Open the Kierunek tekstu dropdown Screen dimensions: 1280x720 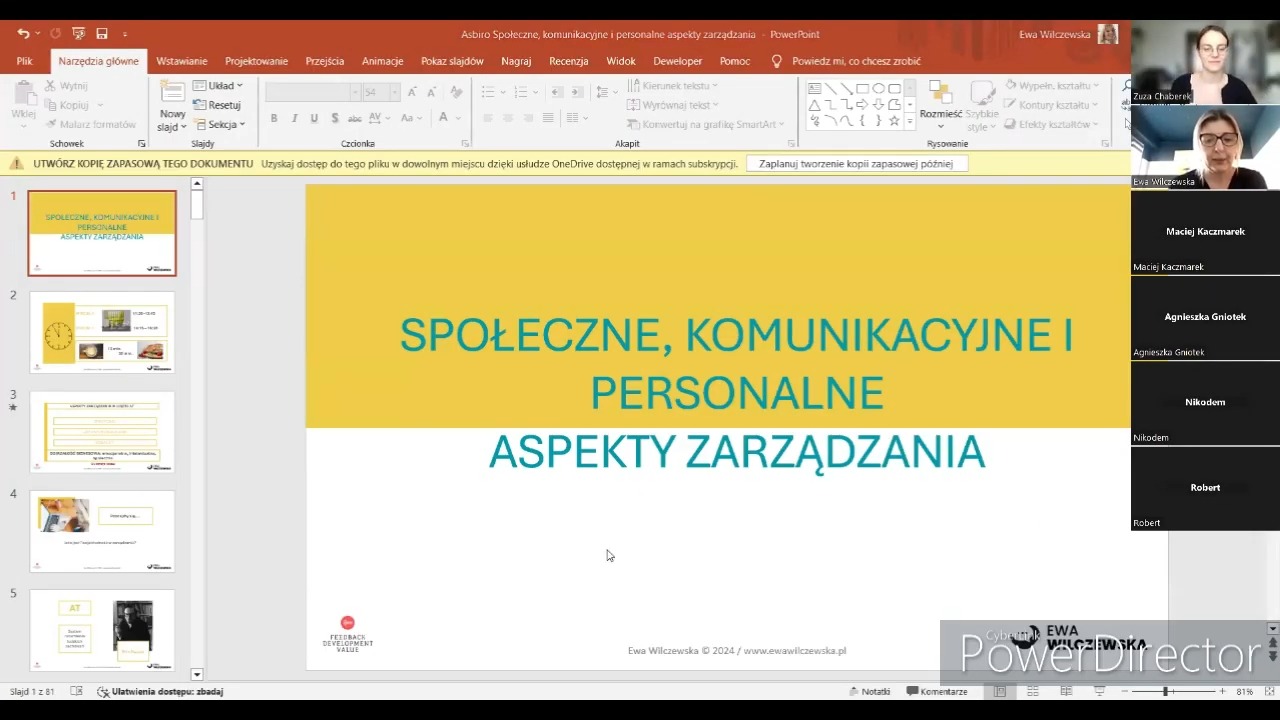tap(672, 86)
